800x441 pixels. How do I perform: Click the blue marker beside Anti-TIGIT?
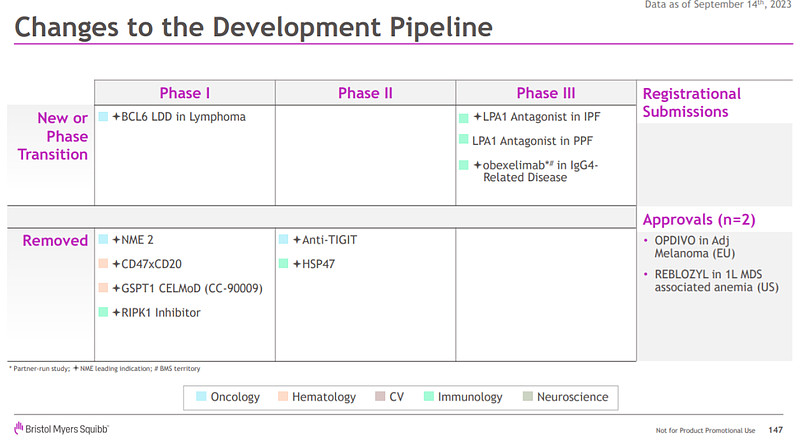pyautogui.click(x=284, y=241)
